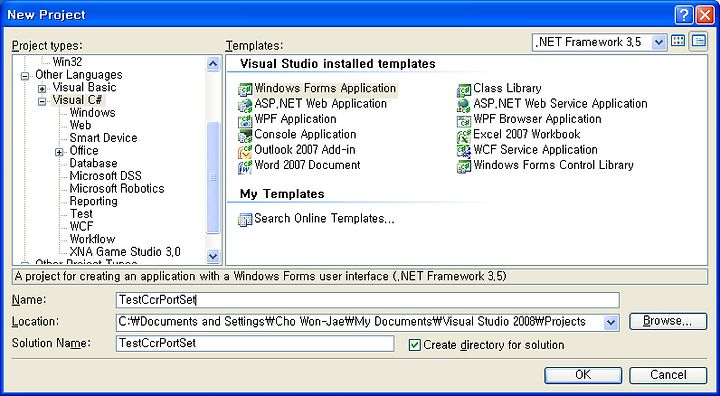The width and height of the screenshot is (720, 396).
Task: Click the Search Online Templates icon
Action: tap(245, 220)
